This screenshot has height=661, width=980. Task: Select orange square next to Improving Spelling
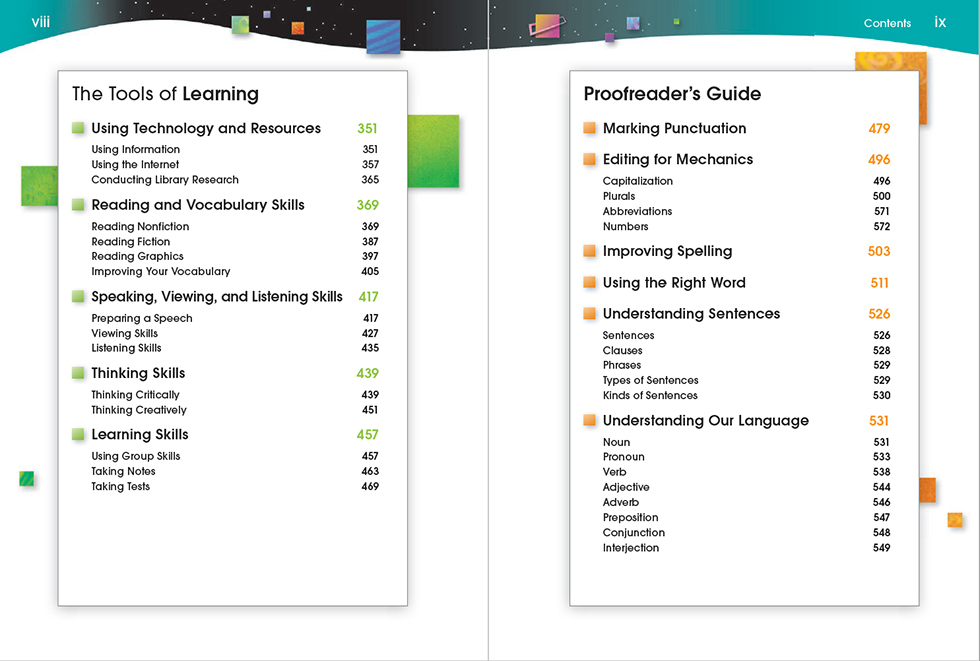590,251
